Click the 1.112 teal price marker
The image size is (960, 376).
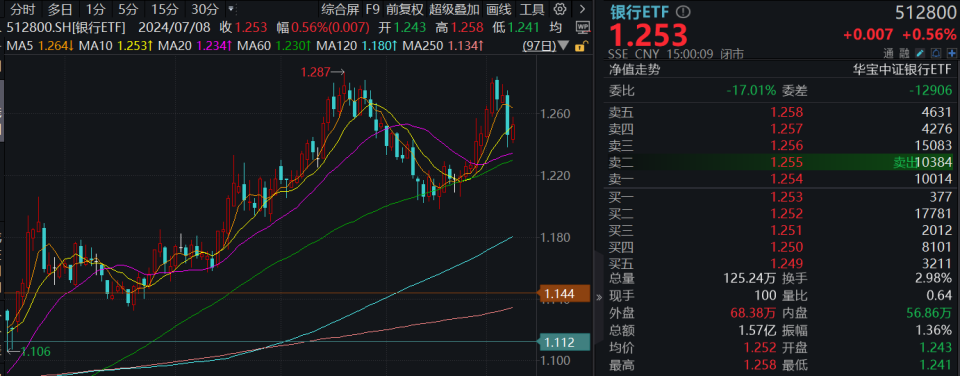pos(563,342)
